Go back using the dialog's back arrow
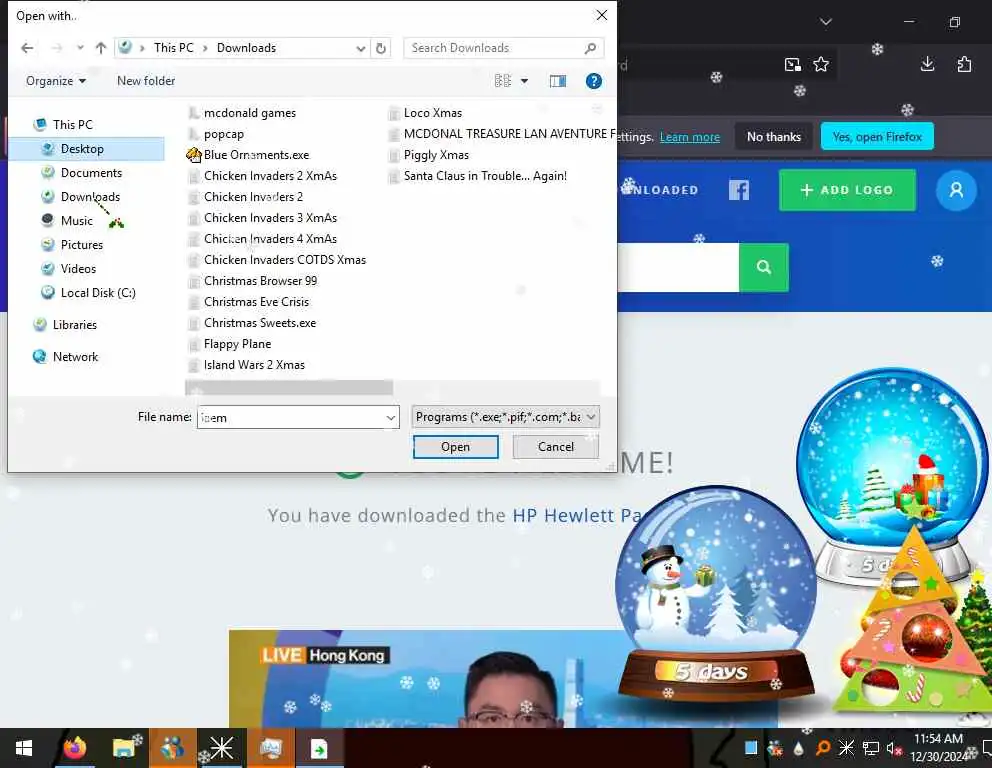Image resolution: width=992 pixels, height=768 pixels. point(27,48)
